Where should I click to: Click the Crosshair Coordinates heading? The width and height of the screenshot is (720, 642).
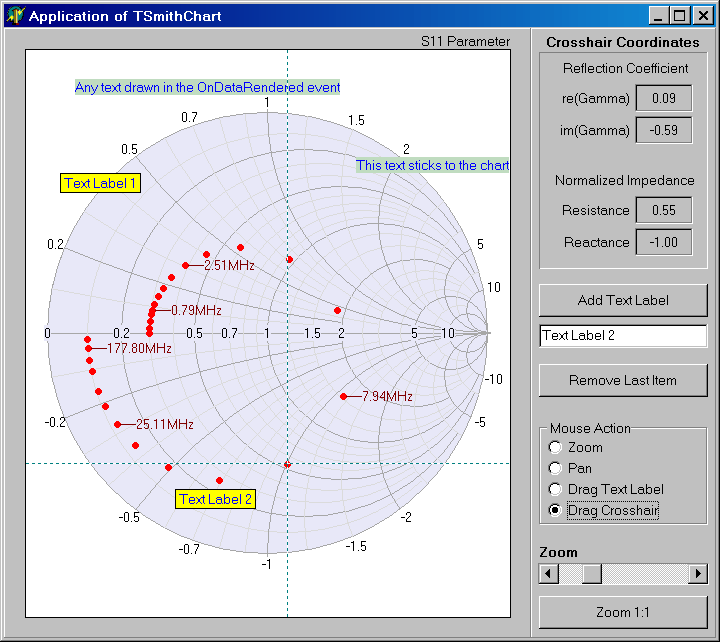(x=623, y=42)
